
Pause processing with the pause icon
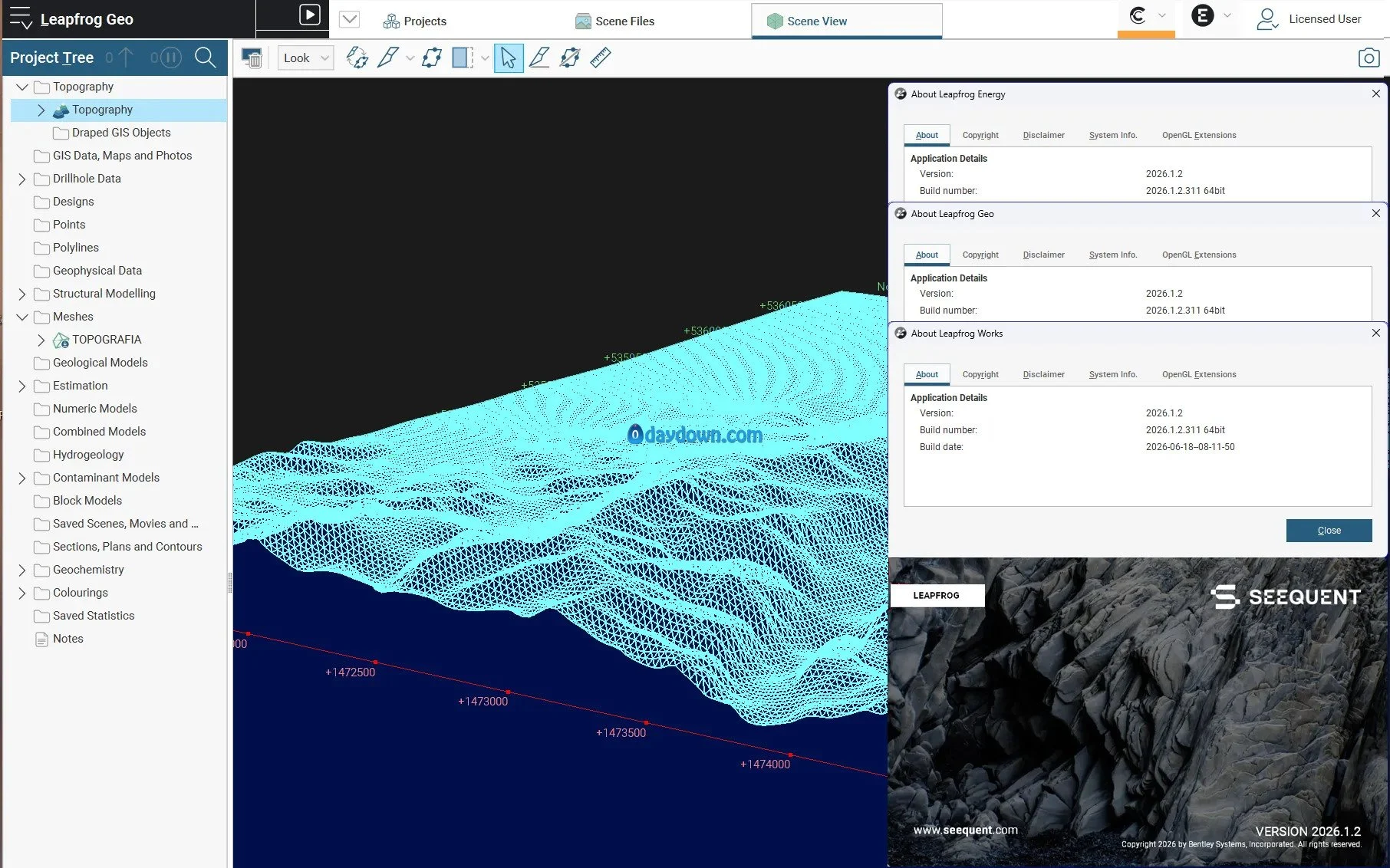coord(171,58)
